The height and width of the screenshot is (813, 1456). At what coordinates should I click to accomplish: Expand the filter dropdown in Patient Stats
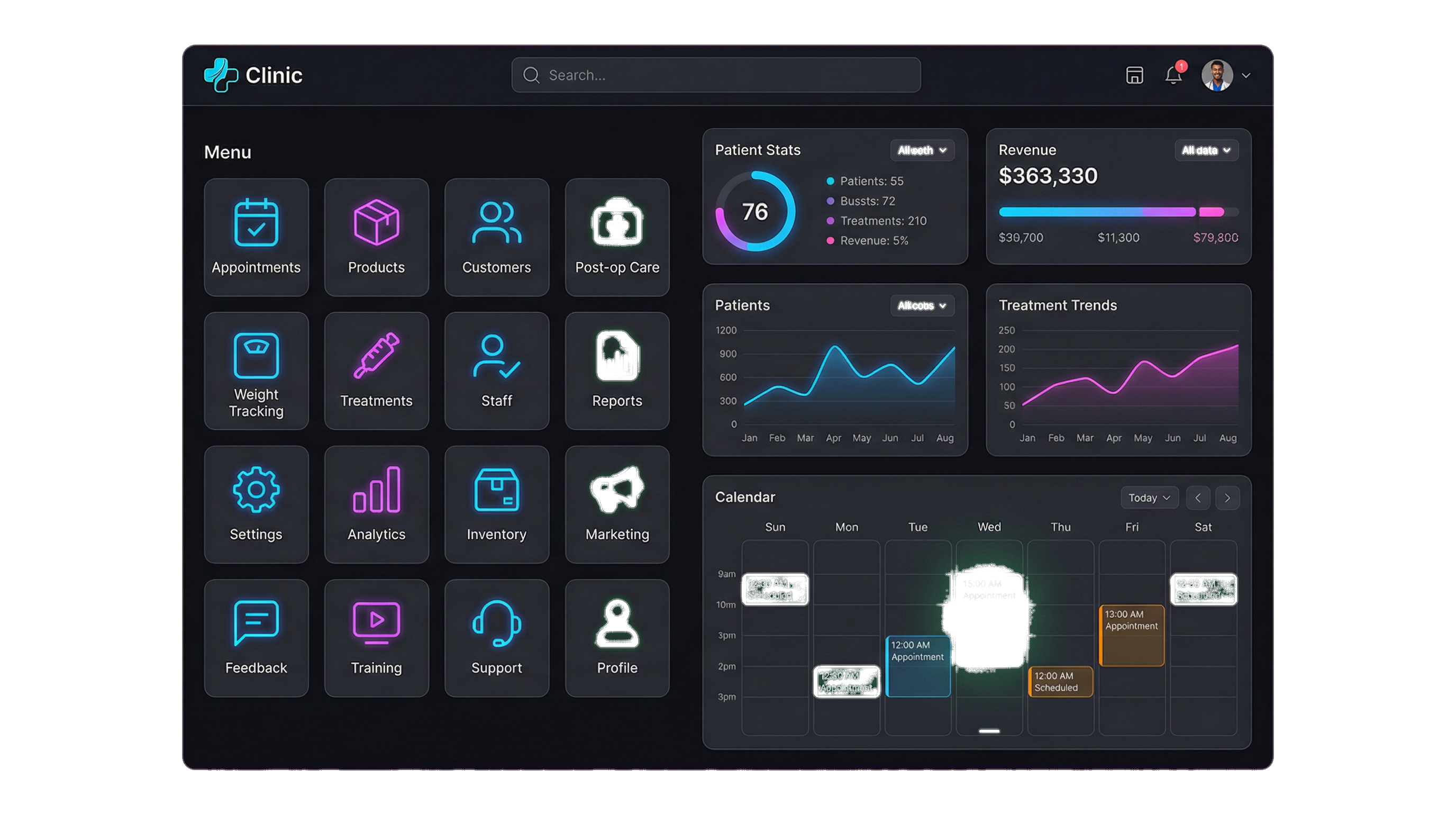[922, 150]
